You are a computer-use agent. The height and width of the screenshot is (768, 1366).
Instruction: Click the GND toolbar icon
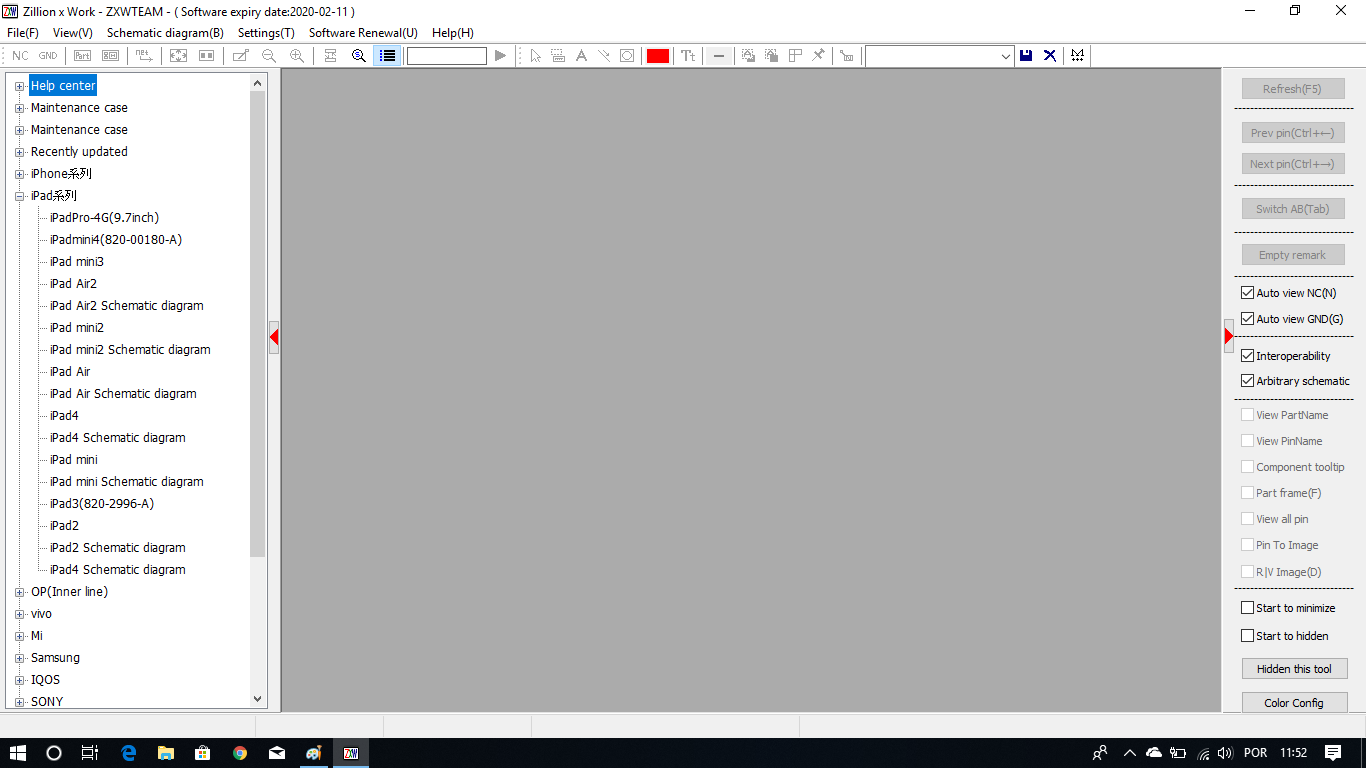(48, 56)
